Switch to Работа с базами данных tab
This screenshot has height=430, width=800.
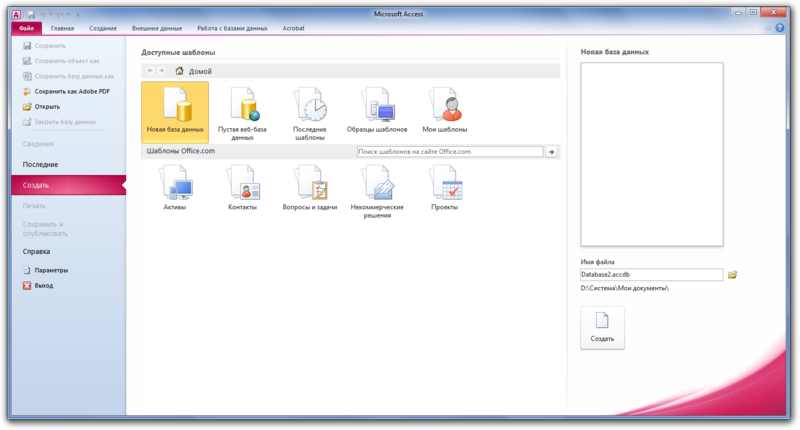click(x=232, y=29)
